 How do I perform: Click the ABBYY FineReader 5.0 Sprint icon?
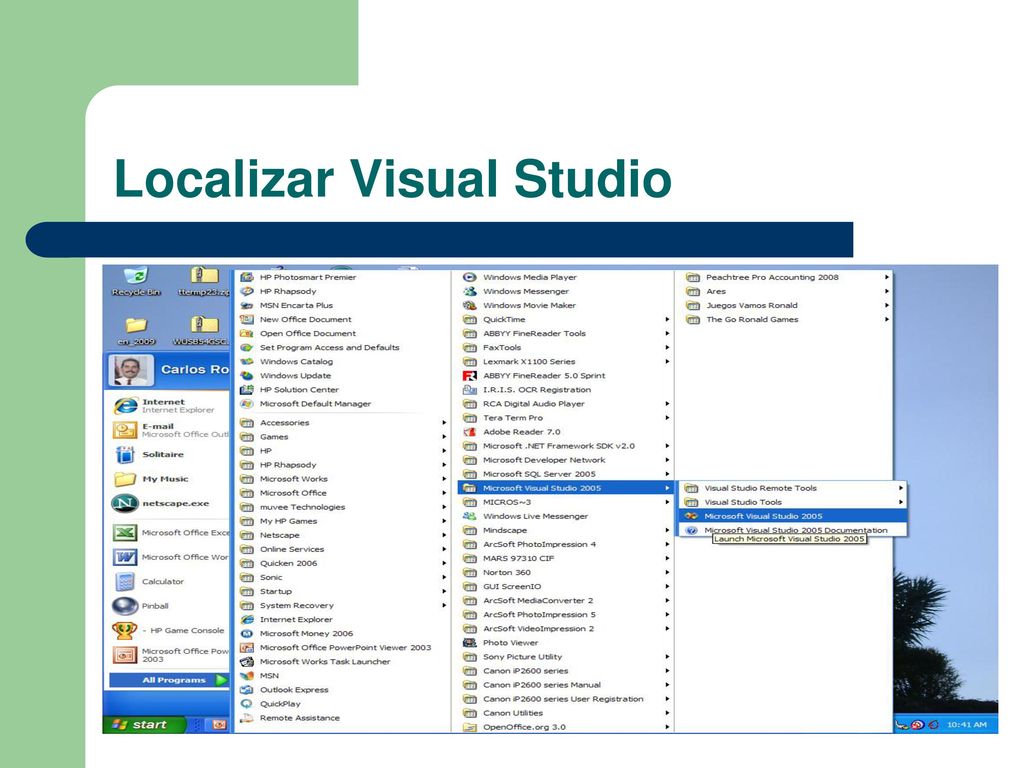click(470, 376)
